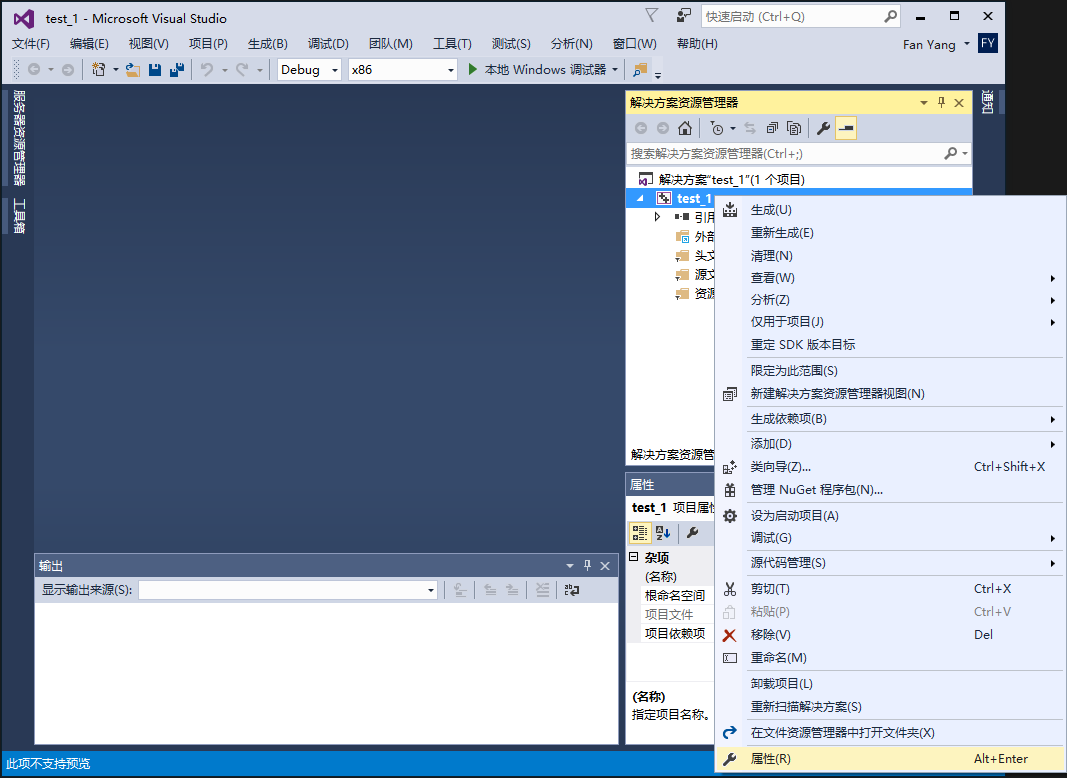1067x778 pixels.
Task: Click the Home icon in Solution Explorer
Action: 685,128
